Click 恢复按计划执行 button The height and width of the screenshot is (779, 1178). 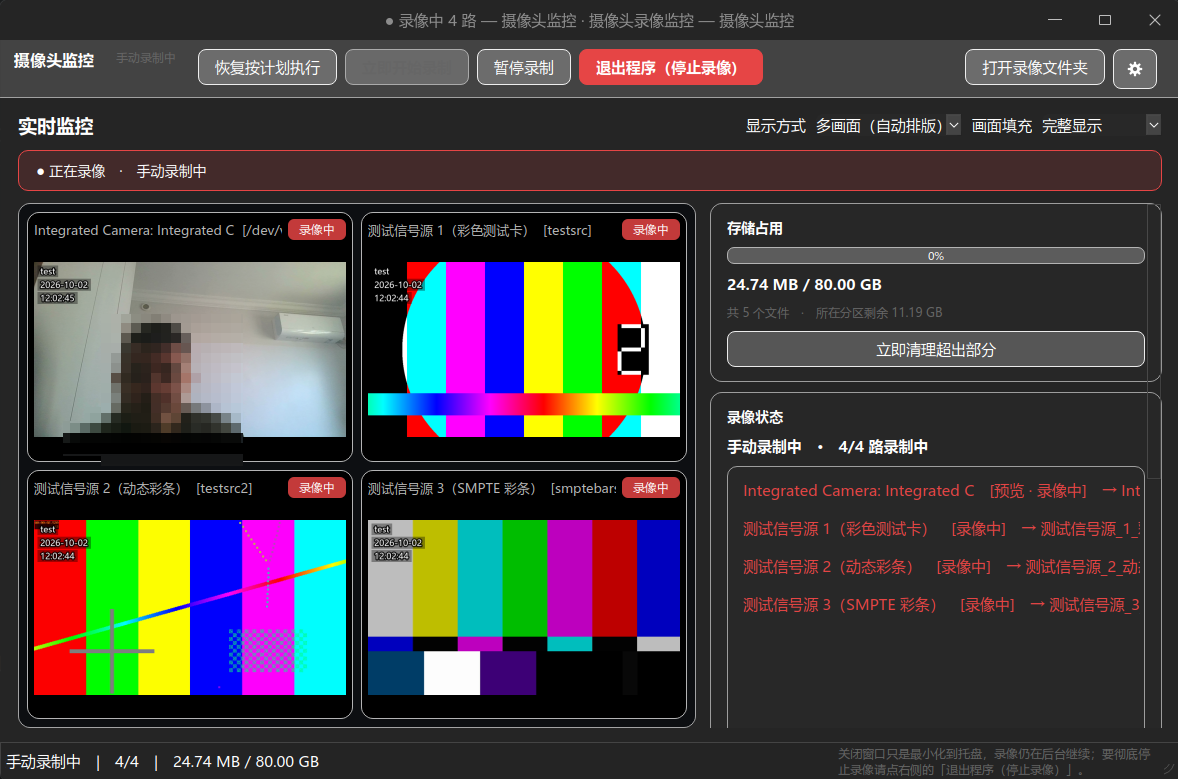pyautogui.click(x=267, y=68)
